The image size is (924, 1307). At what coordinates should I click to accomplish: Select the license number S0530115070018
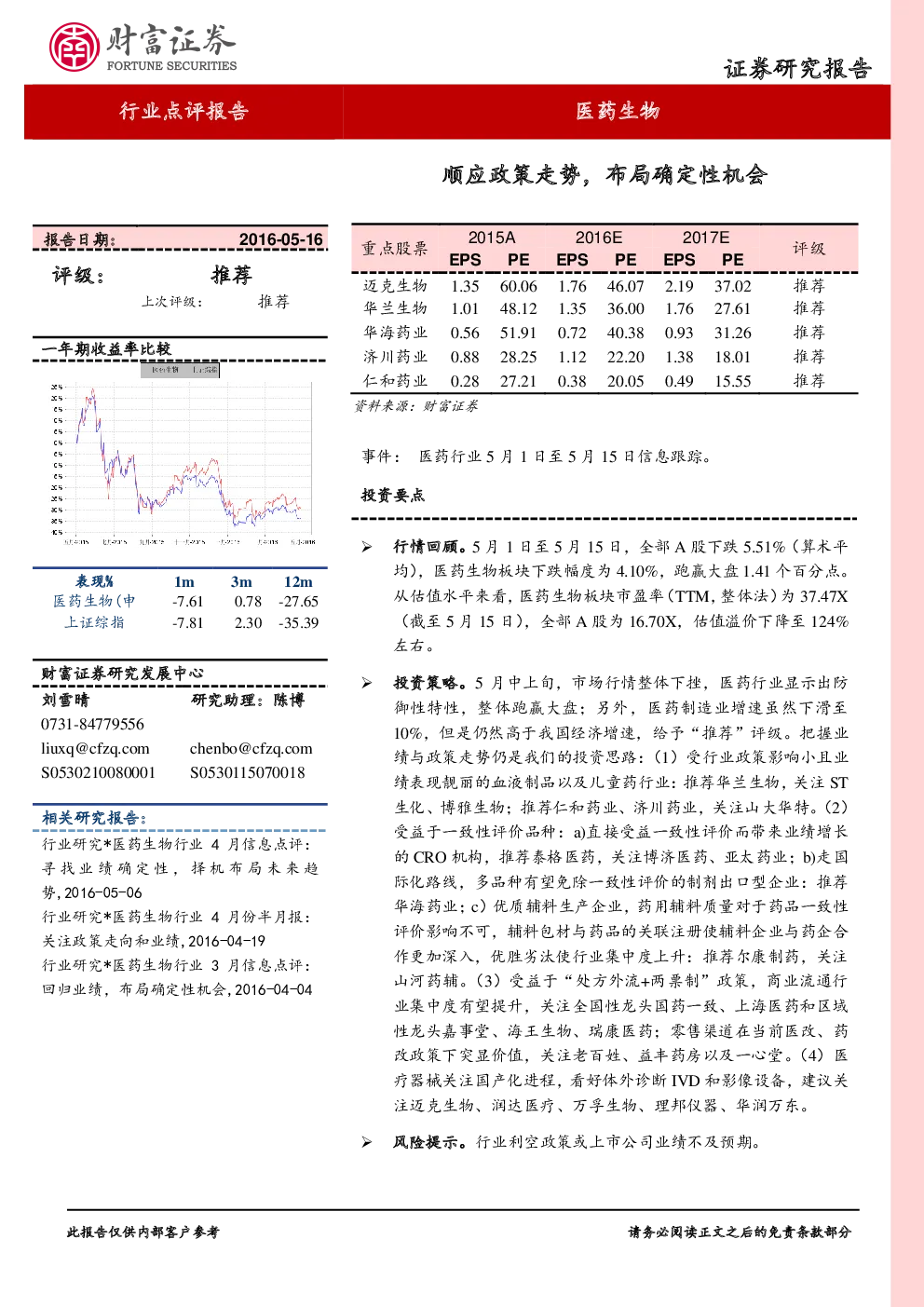pyautogui.click(x=247, y=773)
